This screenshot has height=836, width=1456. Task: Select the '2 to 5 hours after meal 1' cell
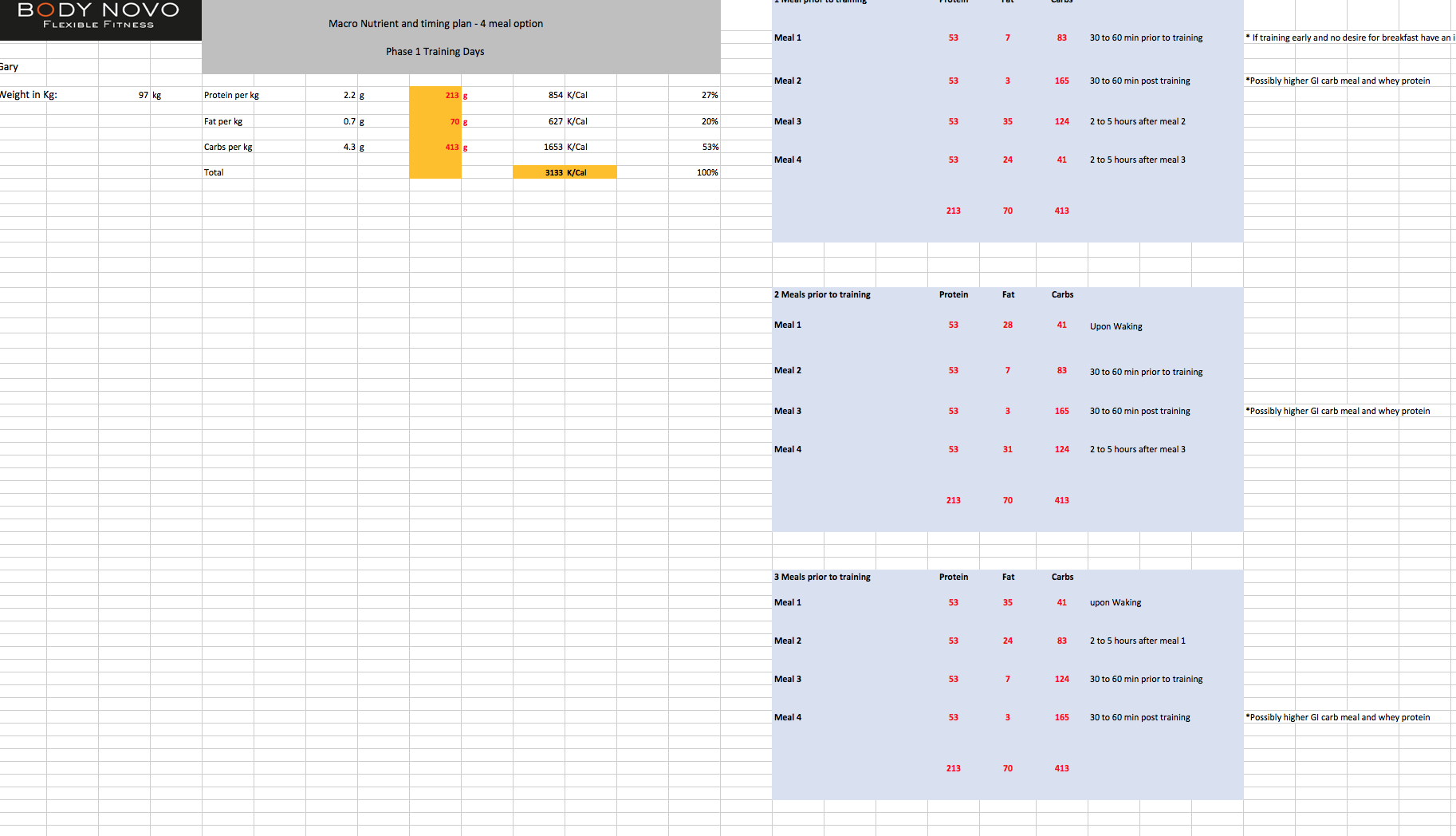pyautogui.click(x=1138, y=641)
